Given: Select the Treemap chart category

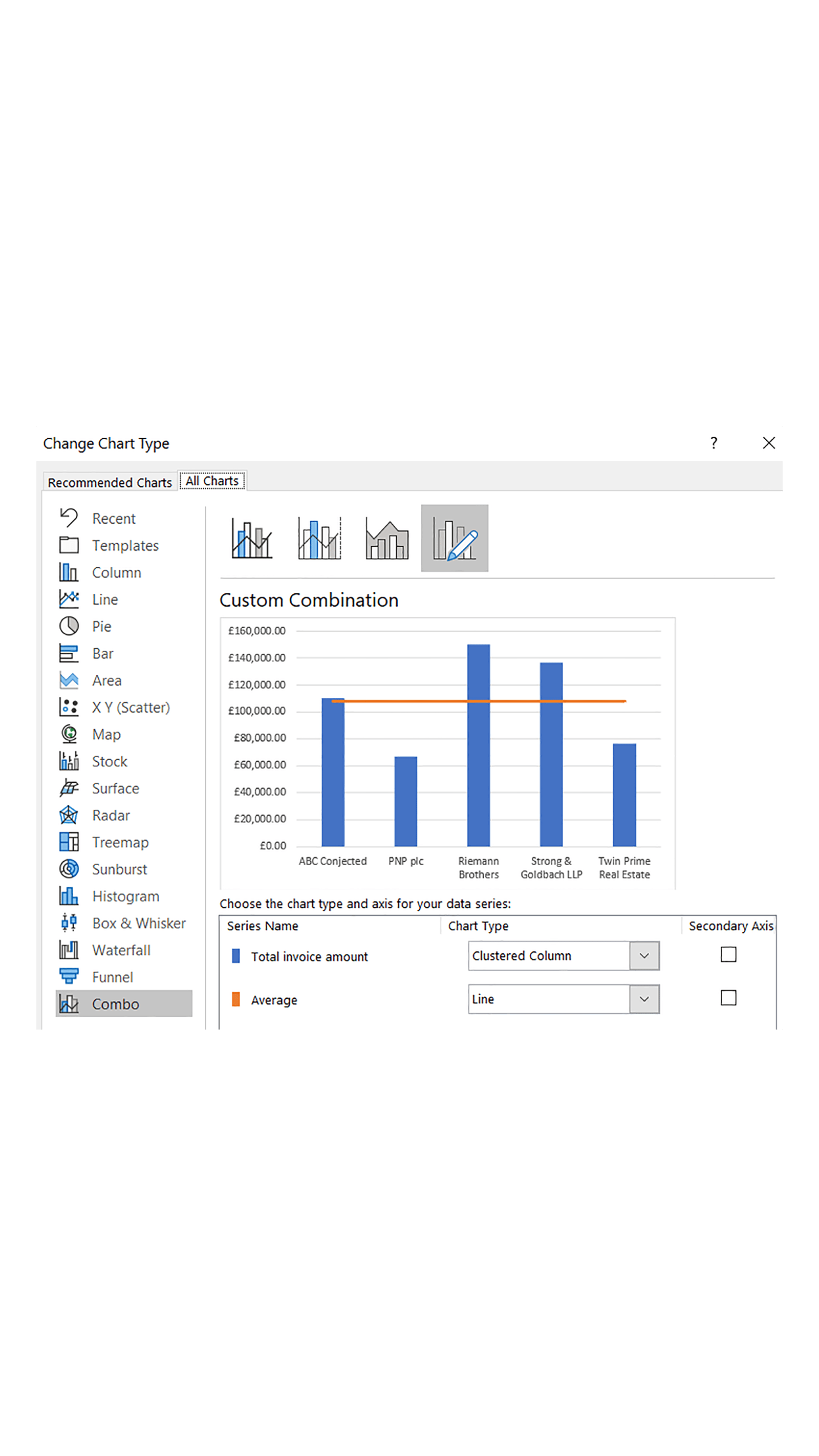Looking at the screenshot, I should coord(120,842).
